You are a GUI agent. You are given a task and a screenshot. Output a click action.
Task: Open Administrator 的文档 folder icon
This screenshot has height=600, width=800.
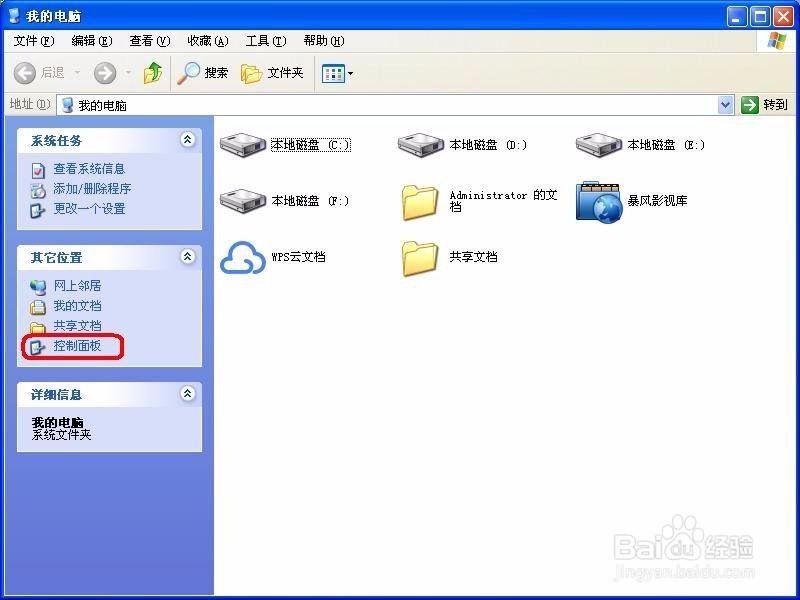420,202
